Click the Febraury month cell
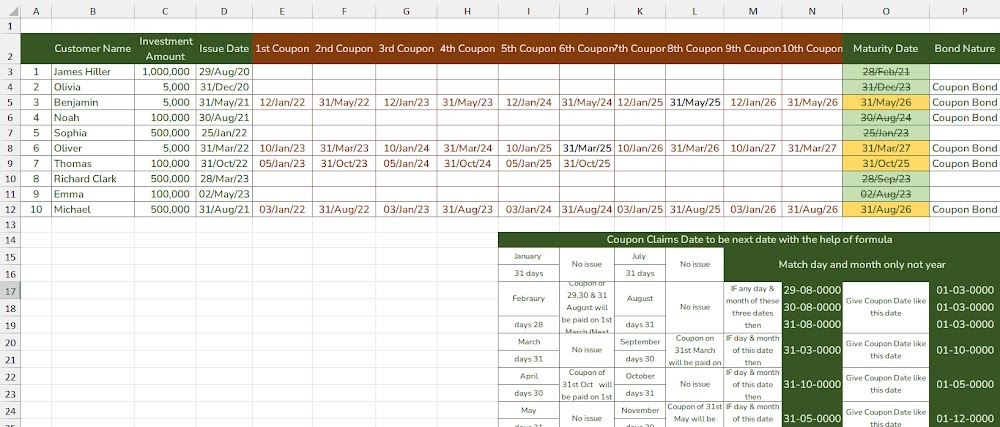 tap(529, 298)
